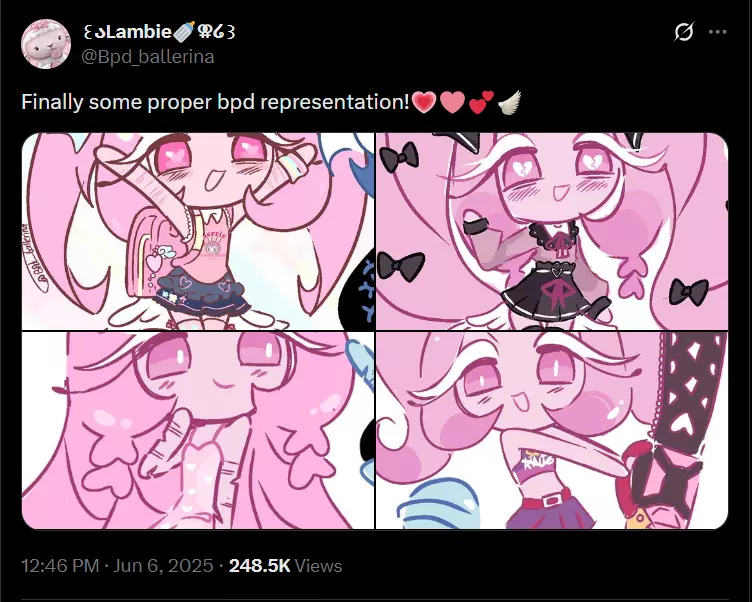Open the Lambie display name link
The width and height of the screenshot is (752, 602).
click(x=159, y=32)
